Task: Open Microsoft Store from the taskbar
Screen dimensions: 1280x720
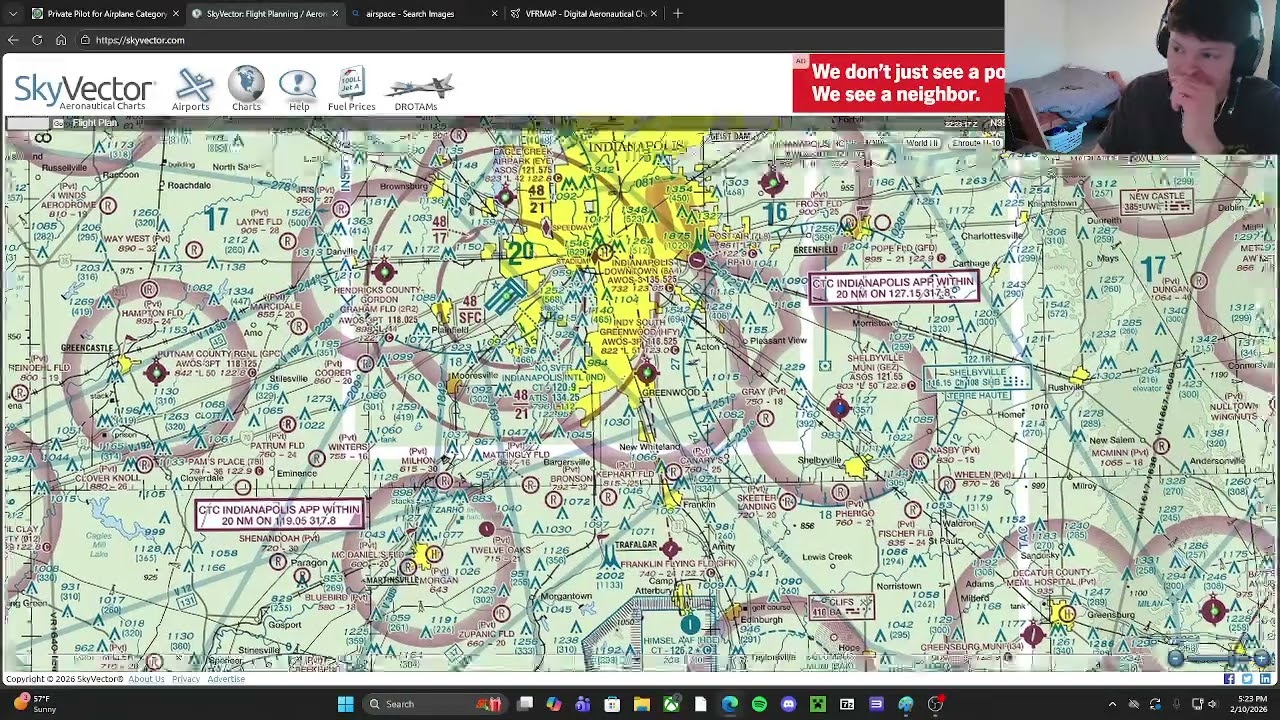Action: 612,704
